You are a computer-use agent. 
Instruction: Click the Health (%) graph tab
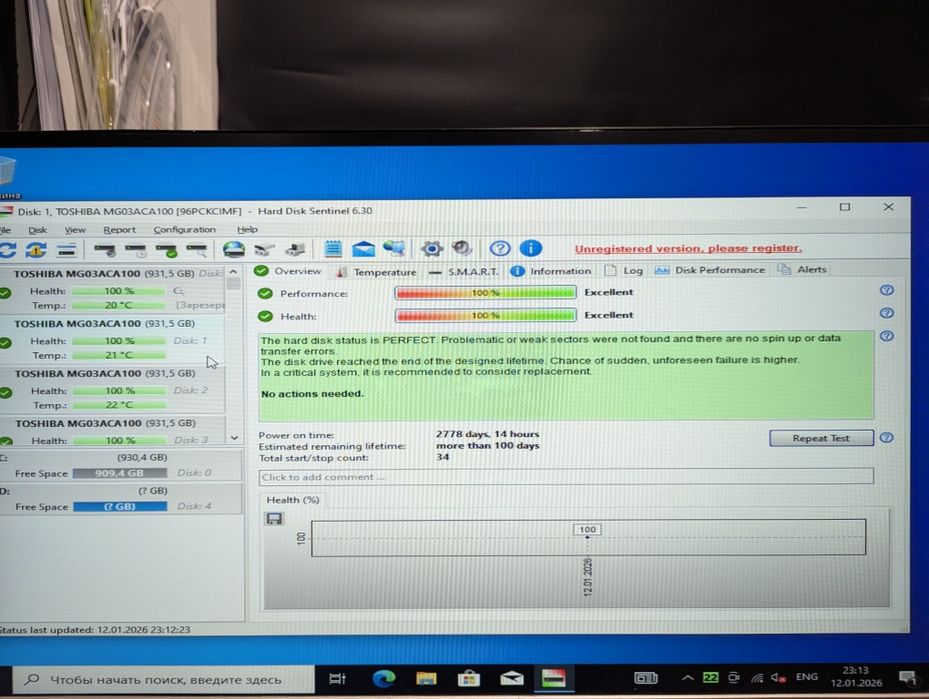(293, 500)
